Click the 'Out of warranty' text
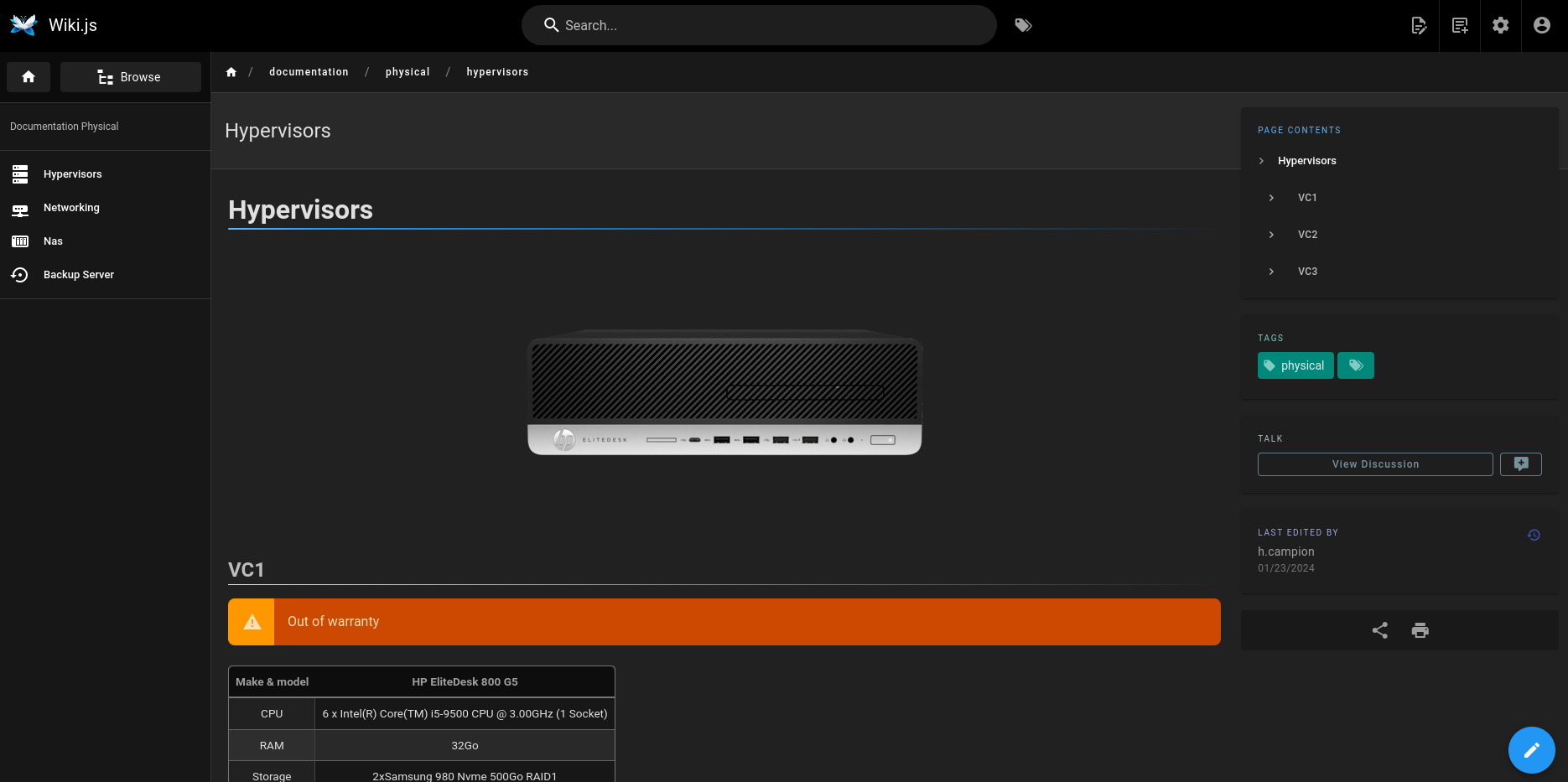Viewport: 1568px width, 782px height. [334, 622]
